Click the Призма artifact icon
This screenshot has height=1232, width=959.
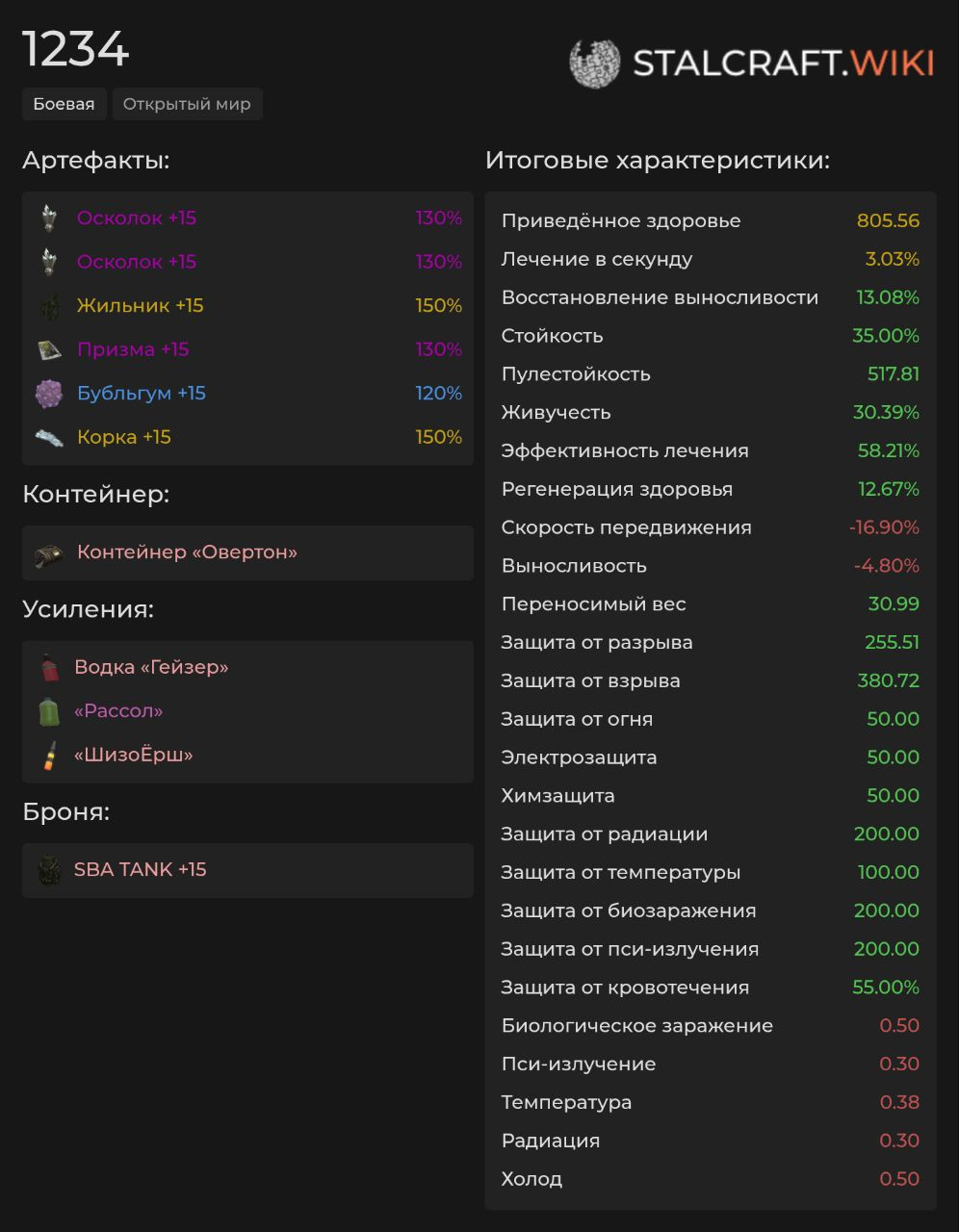point(49,349)
